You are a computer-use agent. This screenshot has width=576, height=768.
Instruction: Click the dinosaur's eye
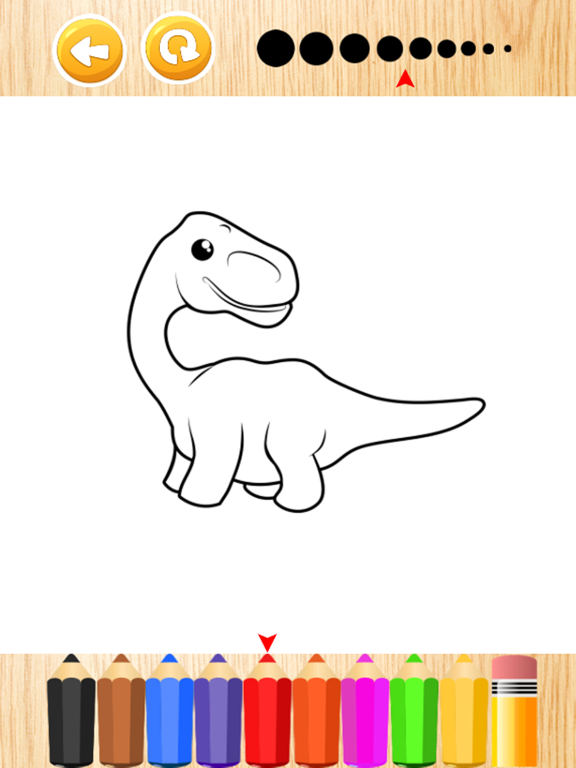pos(202,249)
